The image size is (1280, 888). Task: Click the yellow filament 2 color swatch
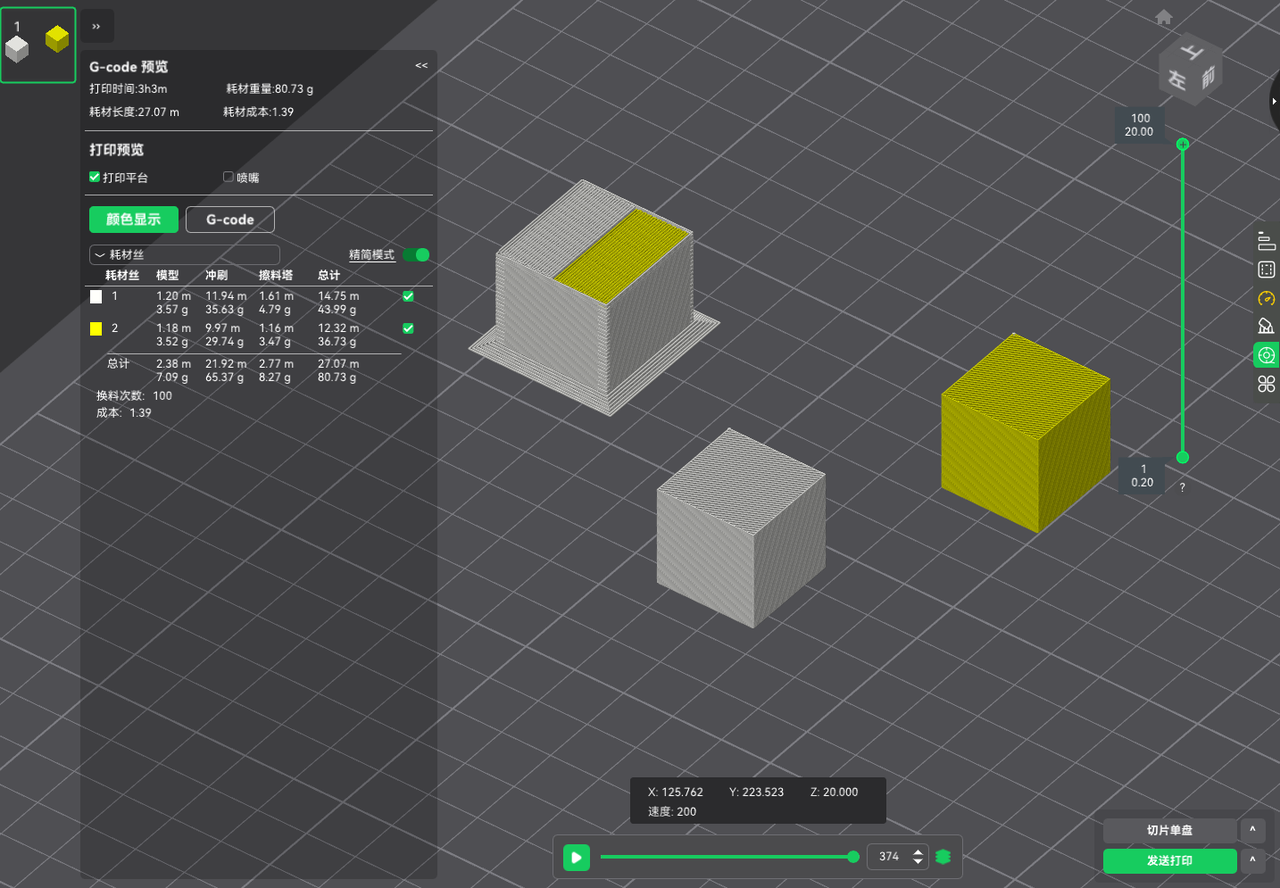(x=96, y=328)
